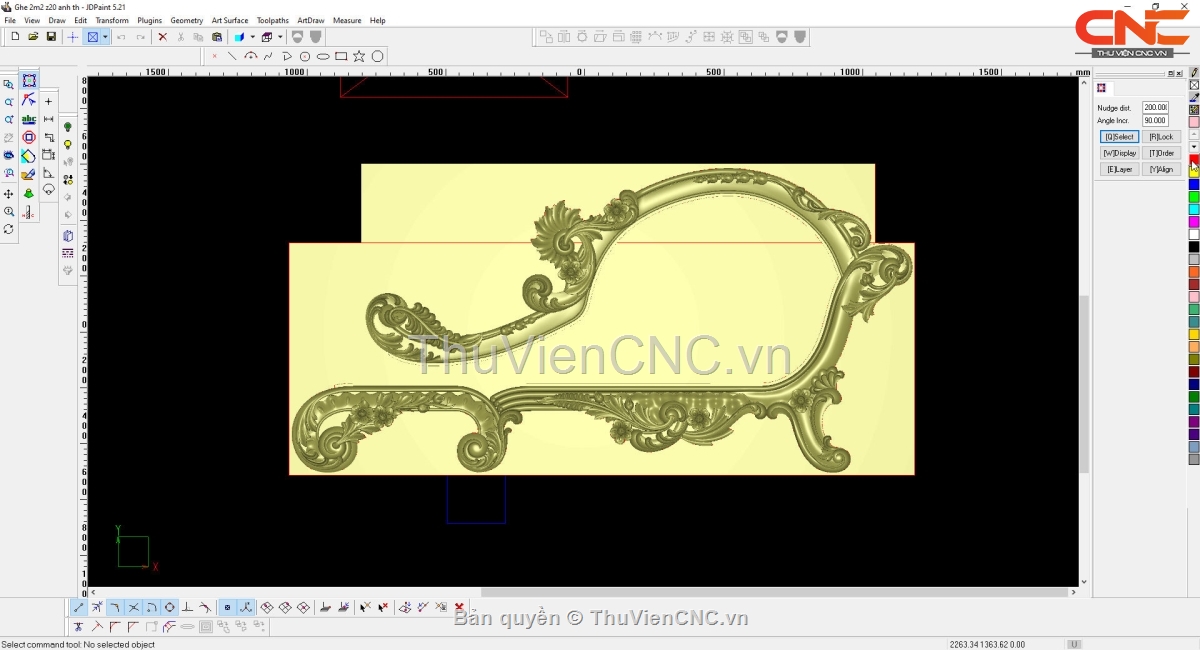Toggle circle center snap option

coord(169,607)
